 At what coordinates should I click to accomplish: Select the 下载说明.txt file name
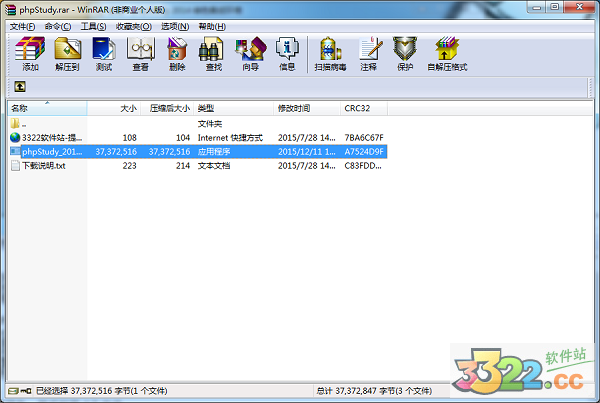tap(44, 166)
